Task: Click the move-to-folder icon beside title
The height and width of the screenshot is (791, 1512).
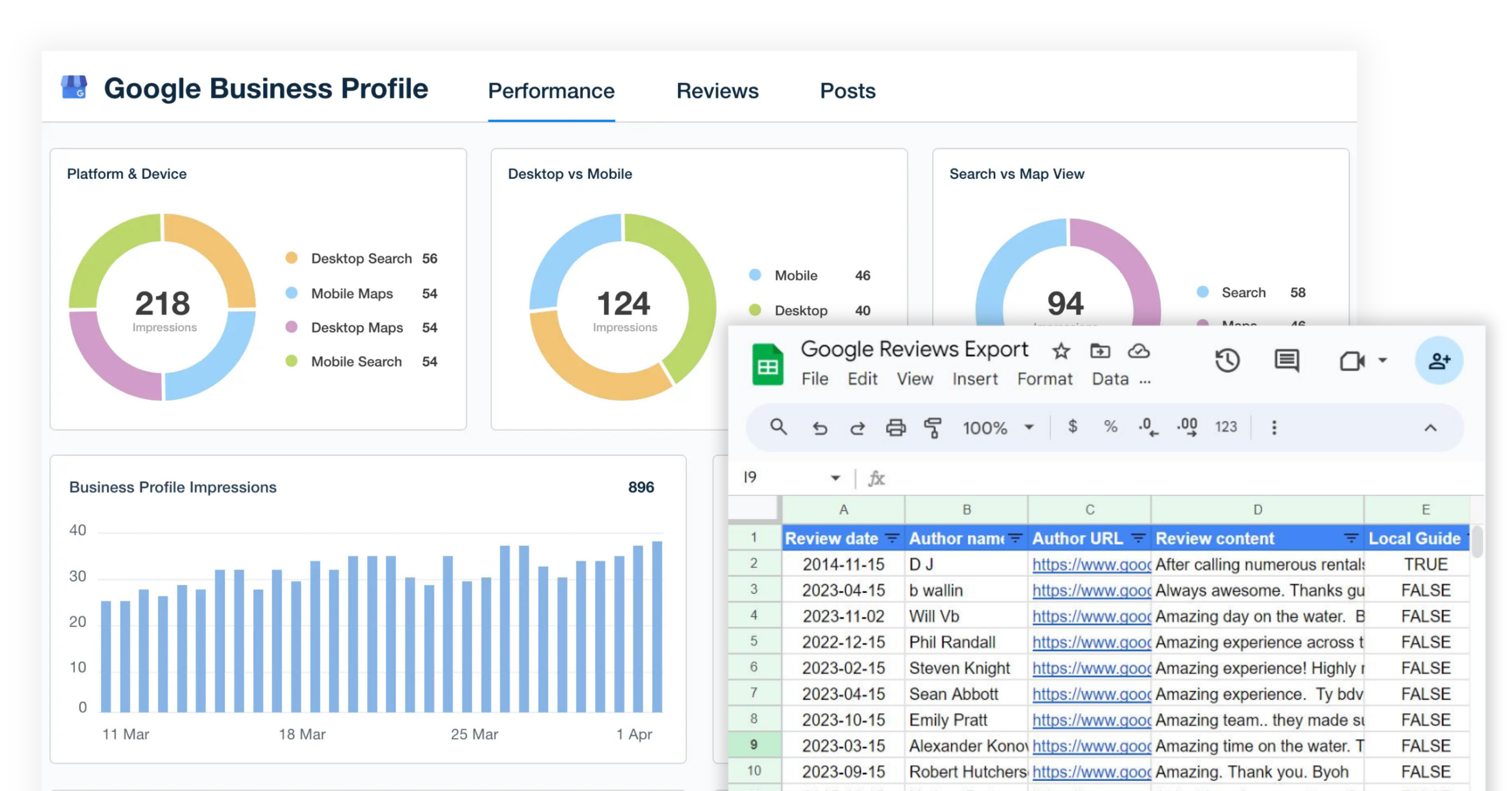Action: (x=1099, y=351)
